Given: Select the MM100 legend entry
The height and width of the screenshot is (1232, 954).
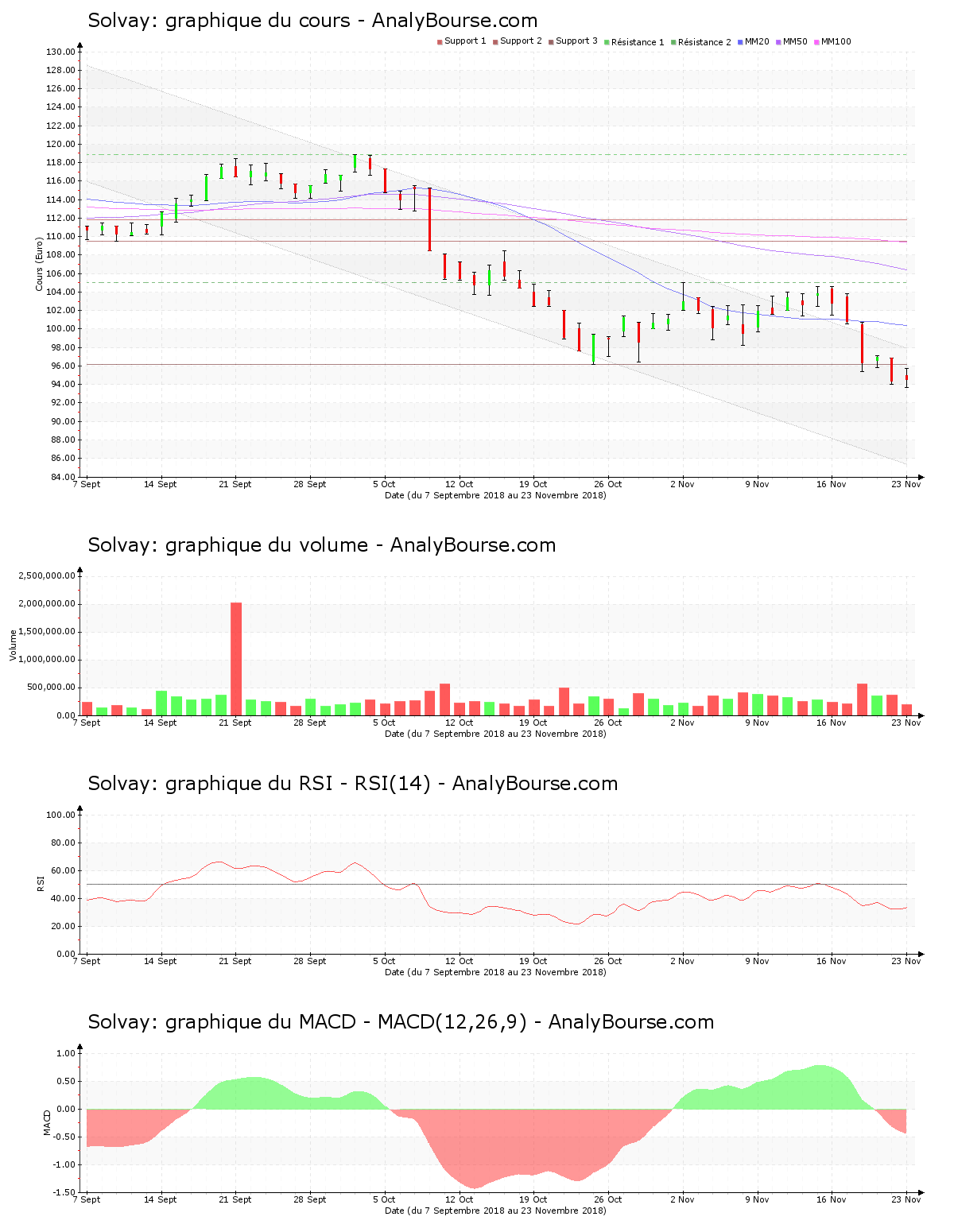Looking at the screenshot, I should click(832, 41).
